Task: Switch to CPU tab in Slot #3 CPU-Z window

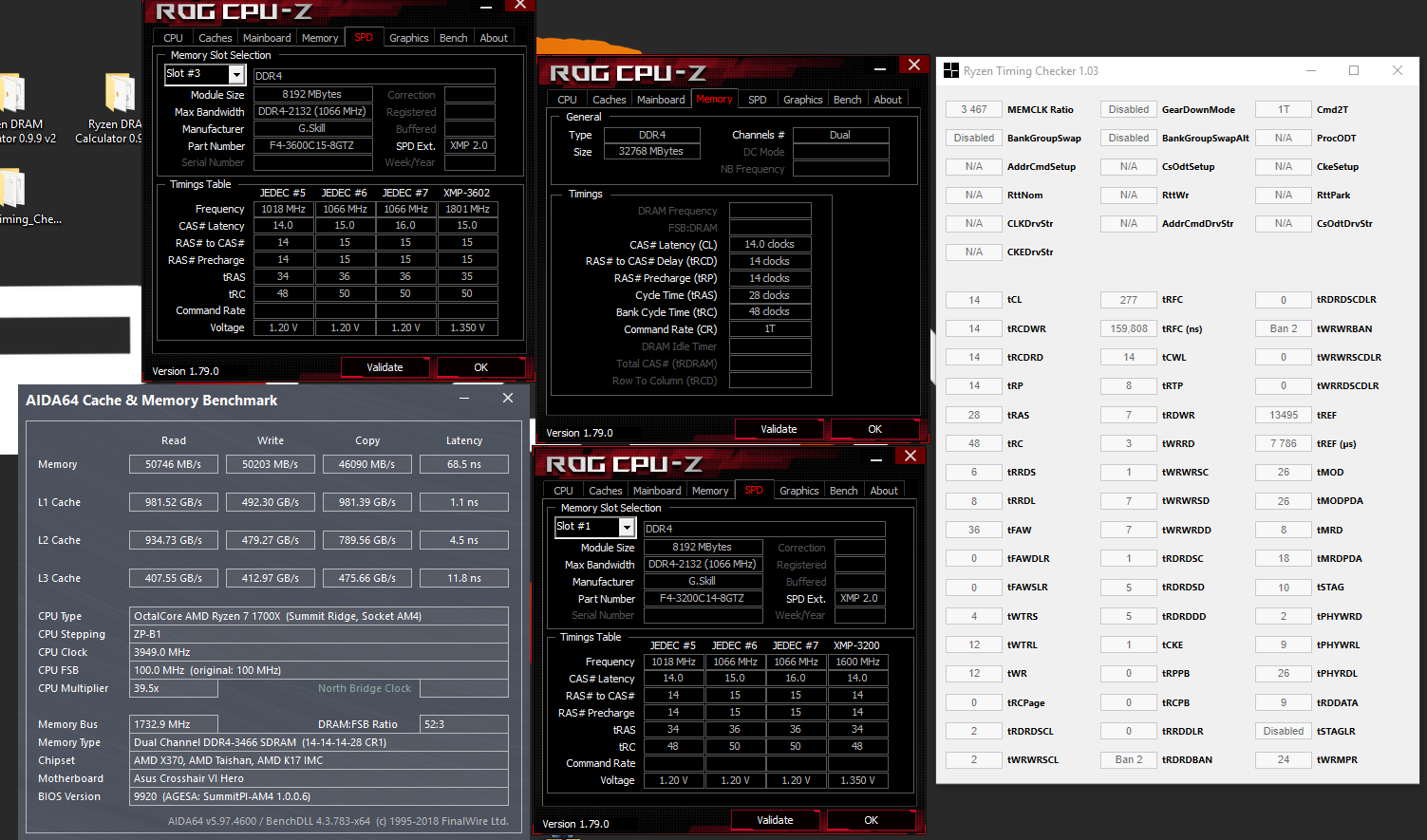Action: (173, 38)
